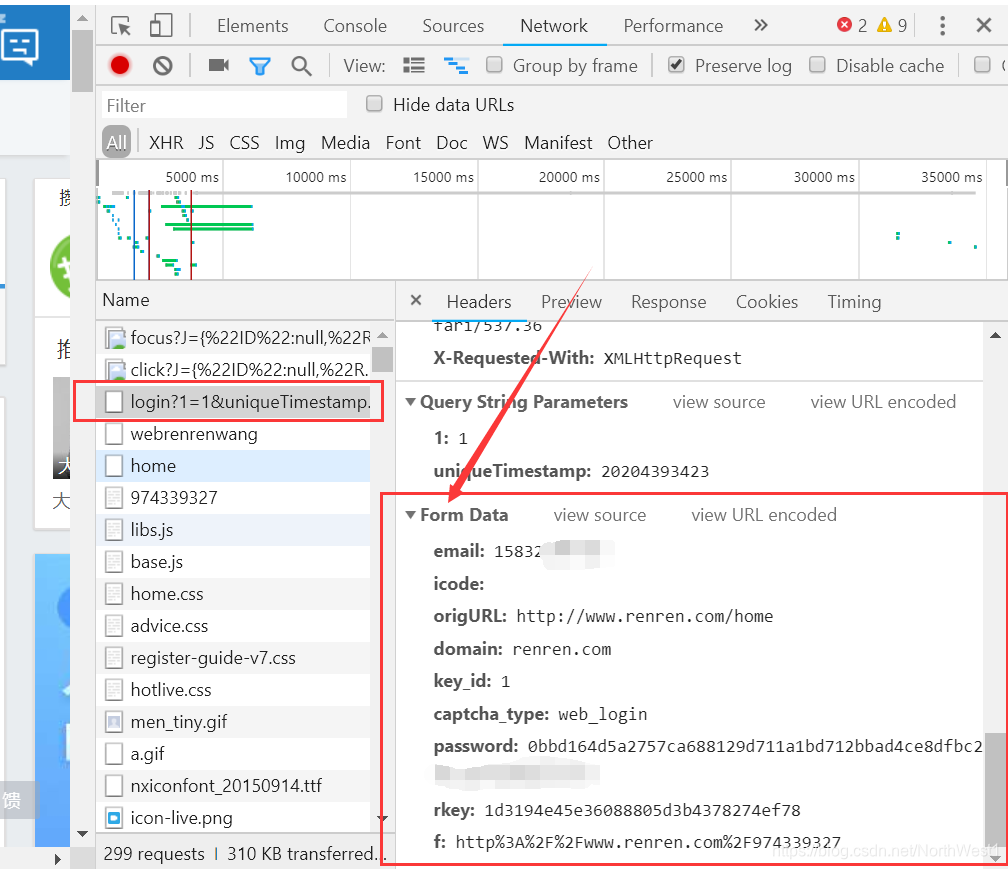The width and height of the screenshot is (1008, 869).
Task: Click the yellow warning count icon
Action: [885, 25]
